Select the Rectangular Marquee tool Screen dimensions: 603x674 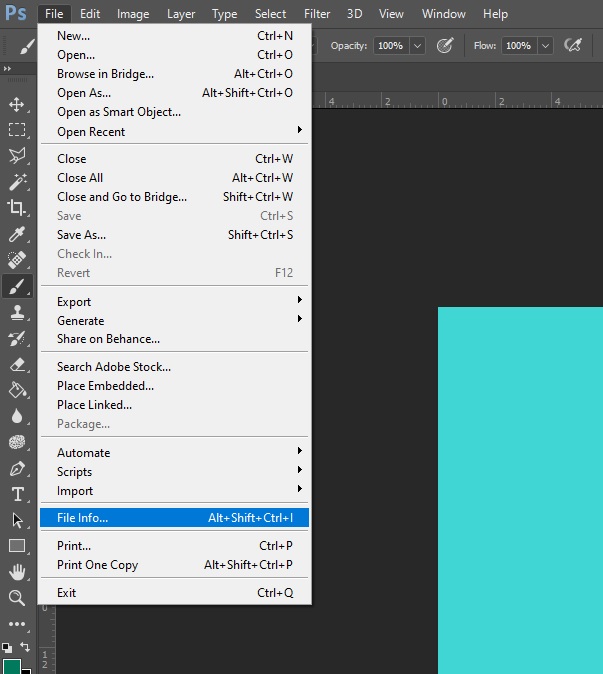[x=17, y=130]
